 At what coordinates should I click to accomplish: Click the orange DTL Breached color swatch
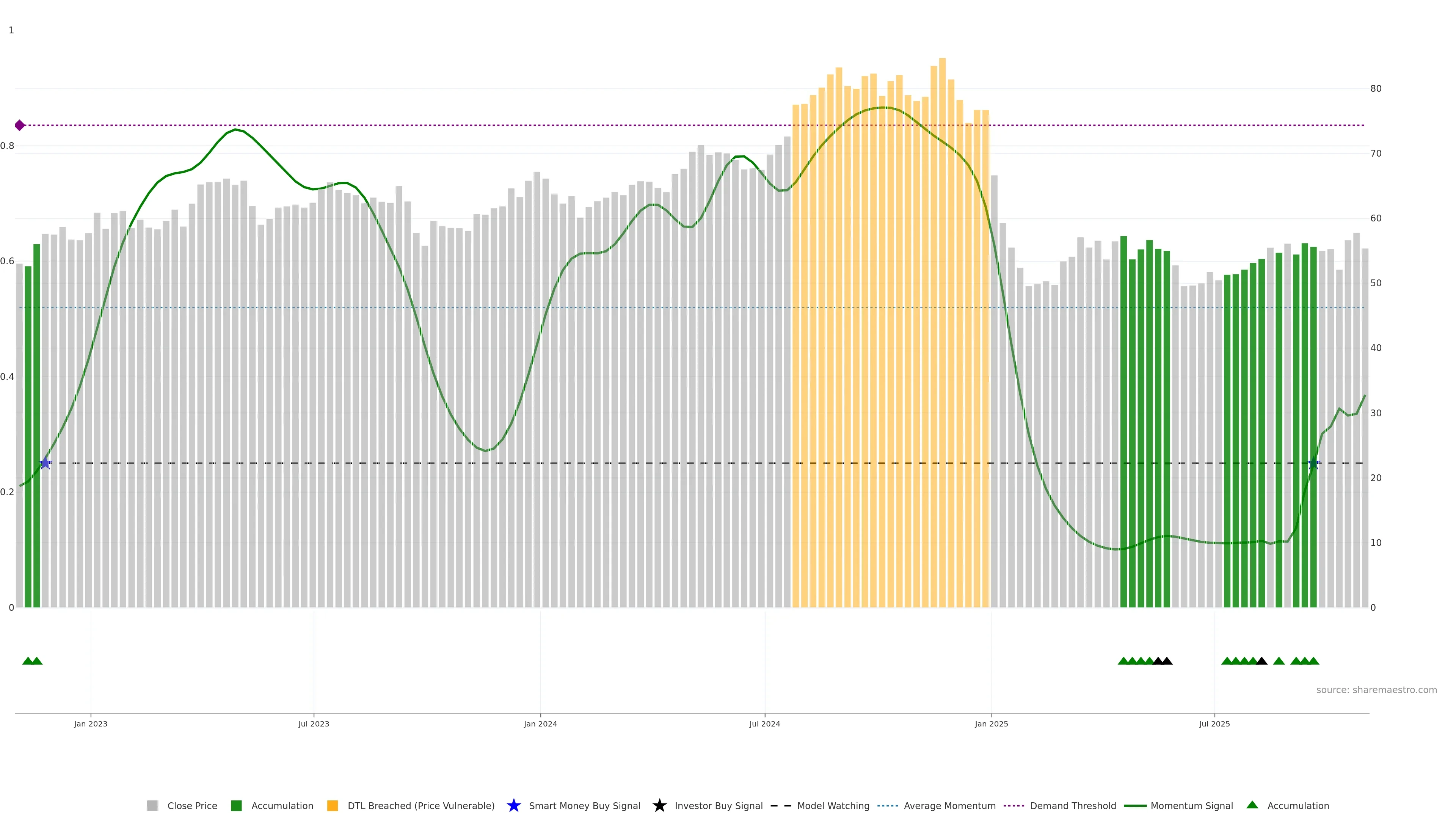(x=333, y=806)
